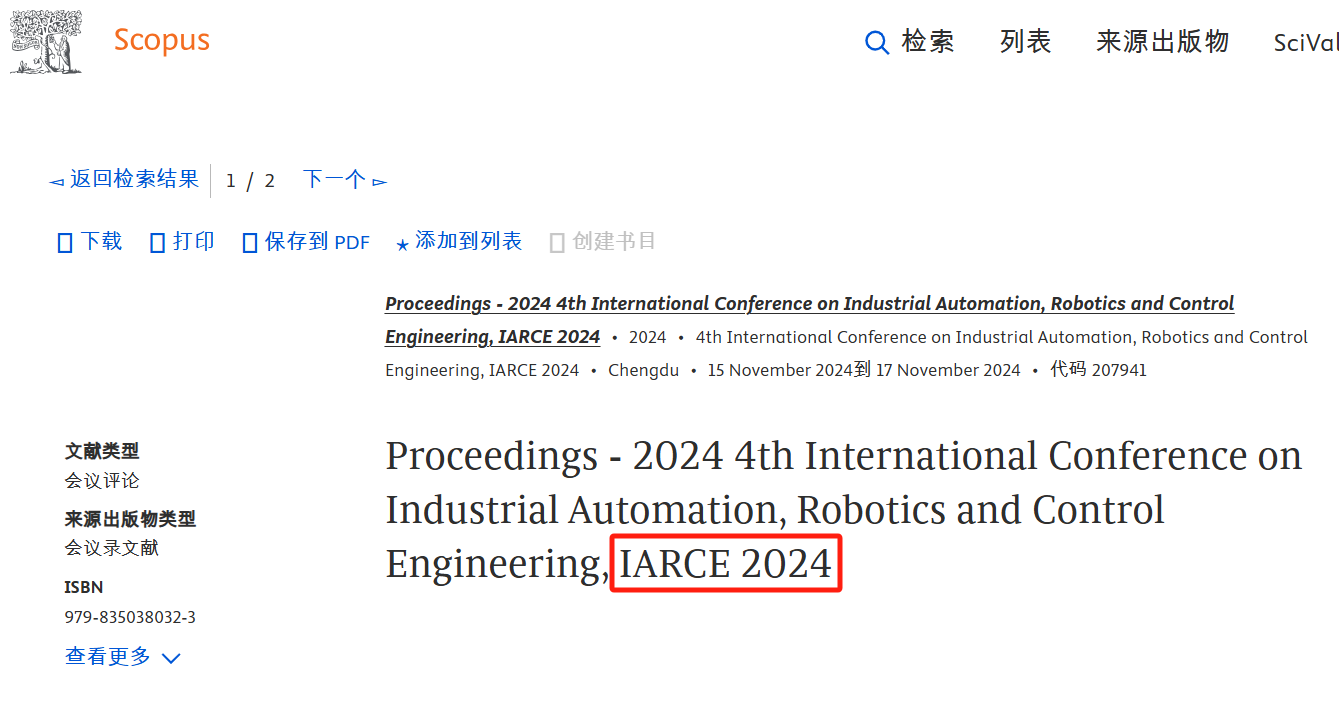Image resolution: width=1339 pixels, height=705 pixels.
Task: Click the 下载 download icon
Action: [65, 243]
